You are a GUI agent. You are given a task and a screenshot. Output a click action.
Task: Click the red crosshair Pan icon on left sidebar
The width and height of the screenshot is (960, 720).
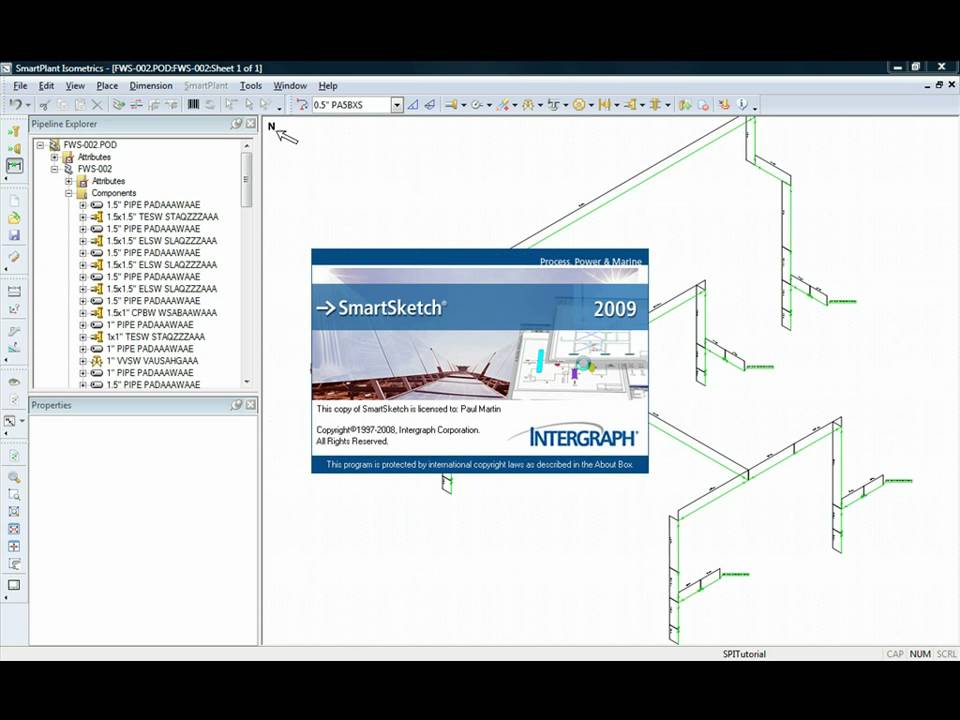(x=14, y=546)
